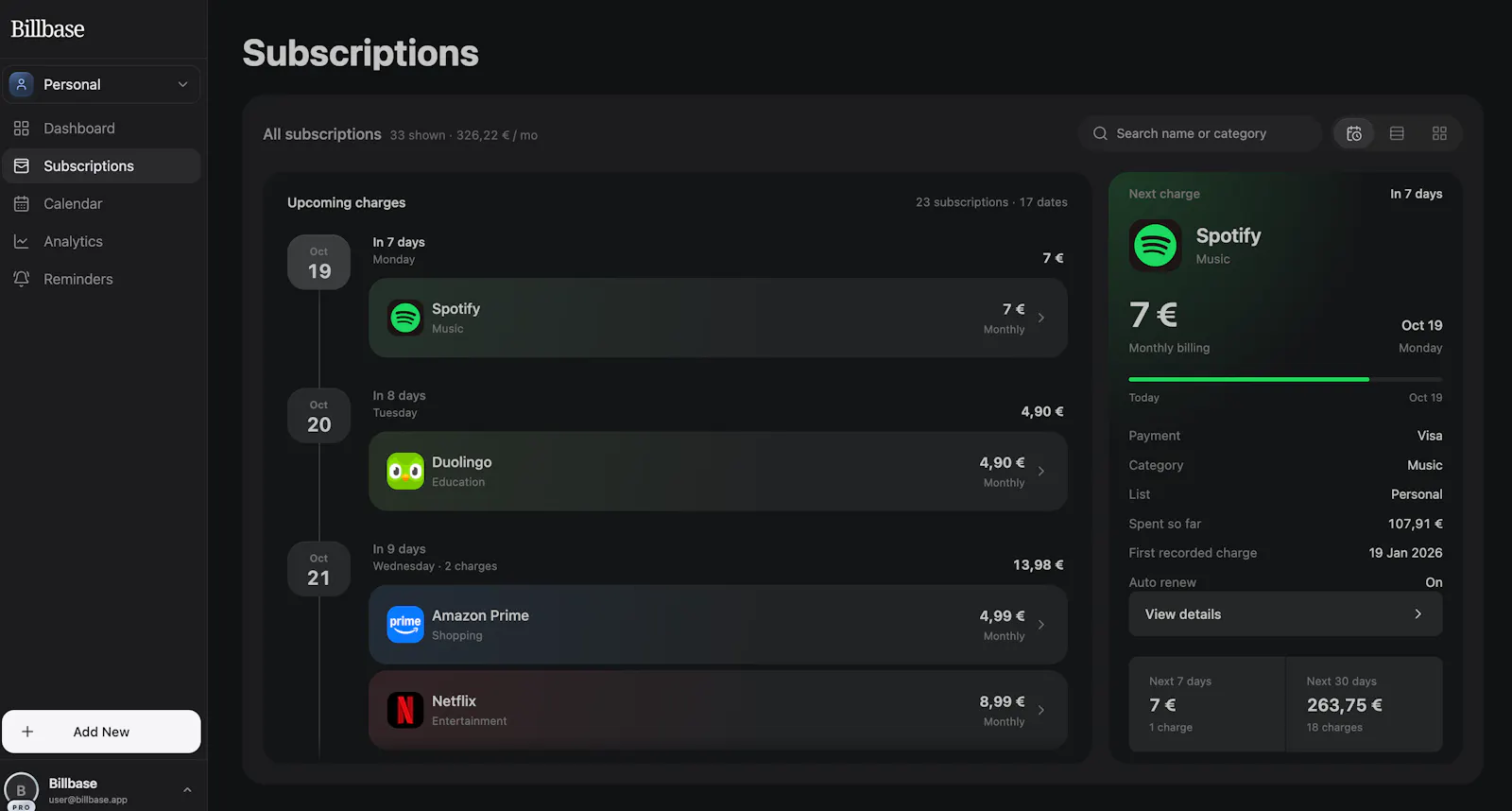Select the Oct 19 date marker
Viewport: 1512px width, 811px height.
point(319,262)
